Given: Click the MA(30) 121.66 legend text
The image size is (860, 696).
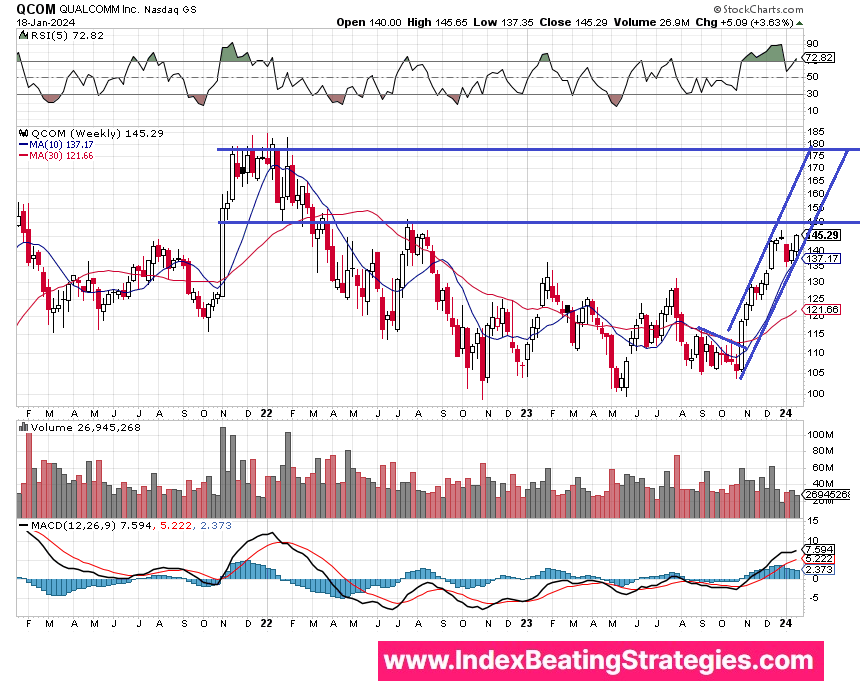Looking at the screenshot, I should 61,156.
